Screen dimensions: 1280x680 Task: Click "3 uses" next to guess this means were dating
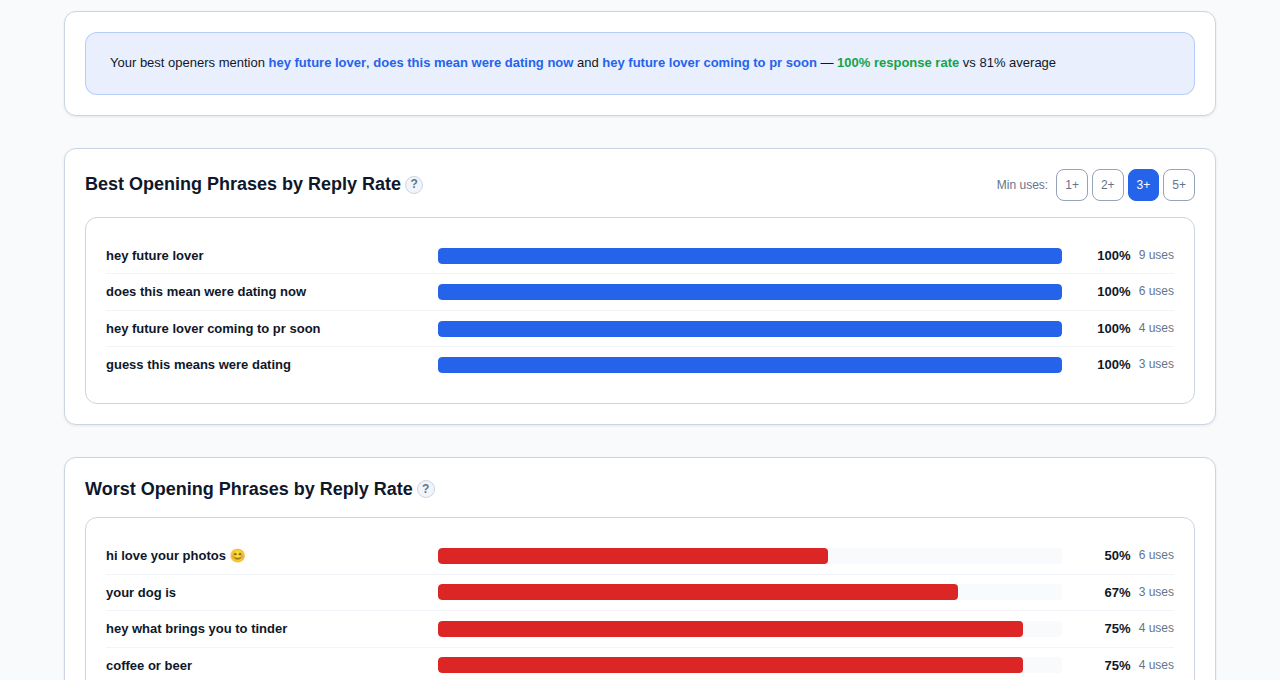pos(1155,364)
